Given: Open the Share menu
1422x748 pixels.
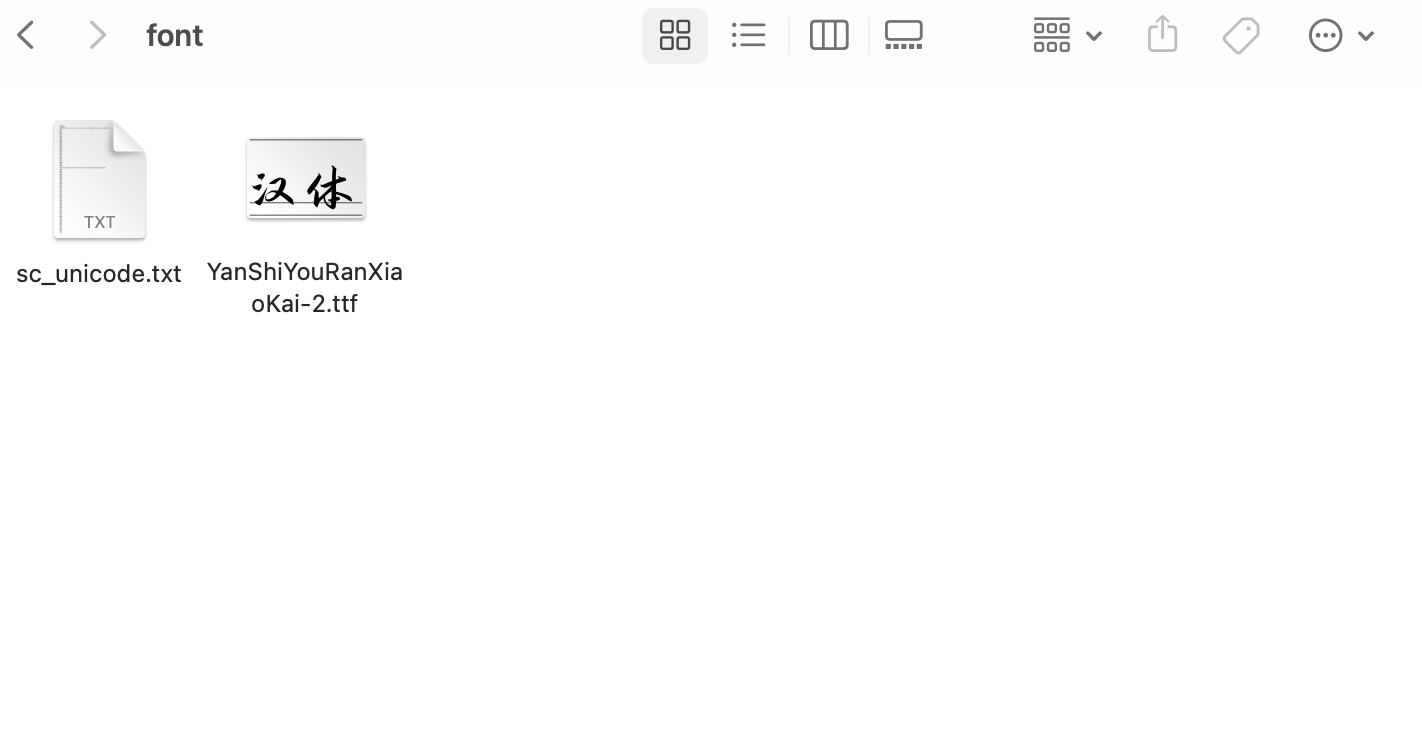Looking at the screenshot, I should coord(1162,35).
